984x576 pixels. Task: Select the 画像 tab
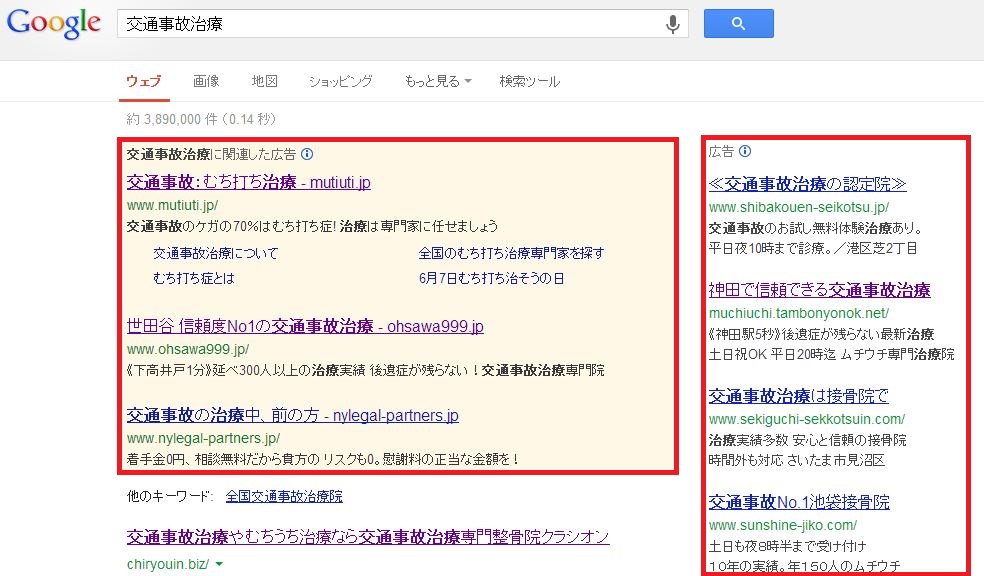point(206,82)
